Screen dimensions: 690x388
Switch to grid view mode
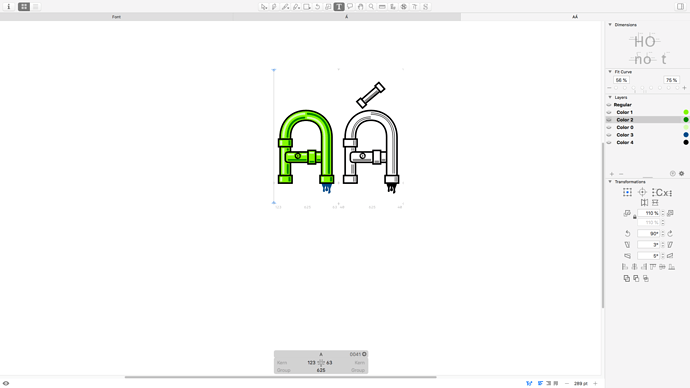(x=24, y=7)
